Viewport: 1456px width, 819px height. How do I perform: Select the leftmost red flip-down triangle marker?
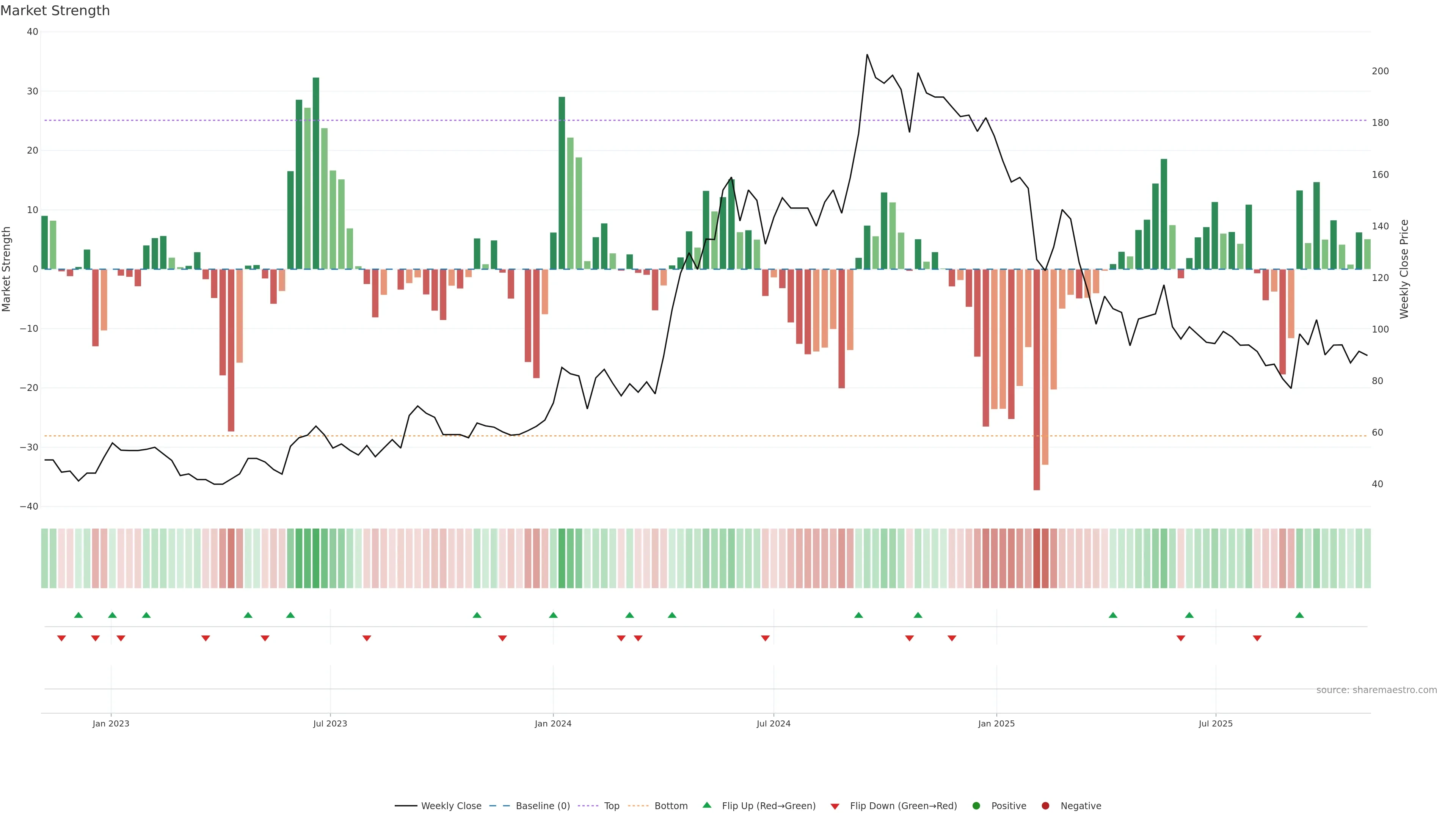(61, 638)
